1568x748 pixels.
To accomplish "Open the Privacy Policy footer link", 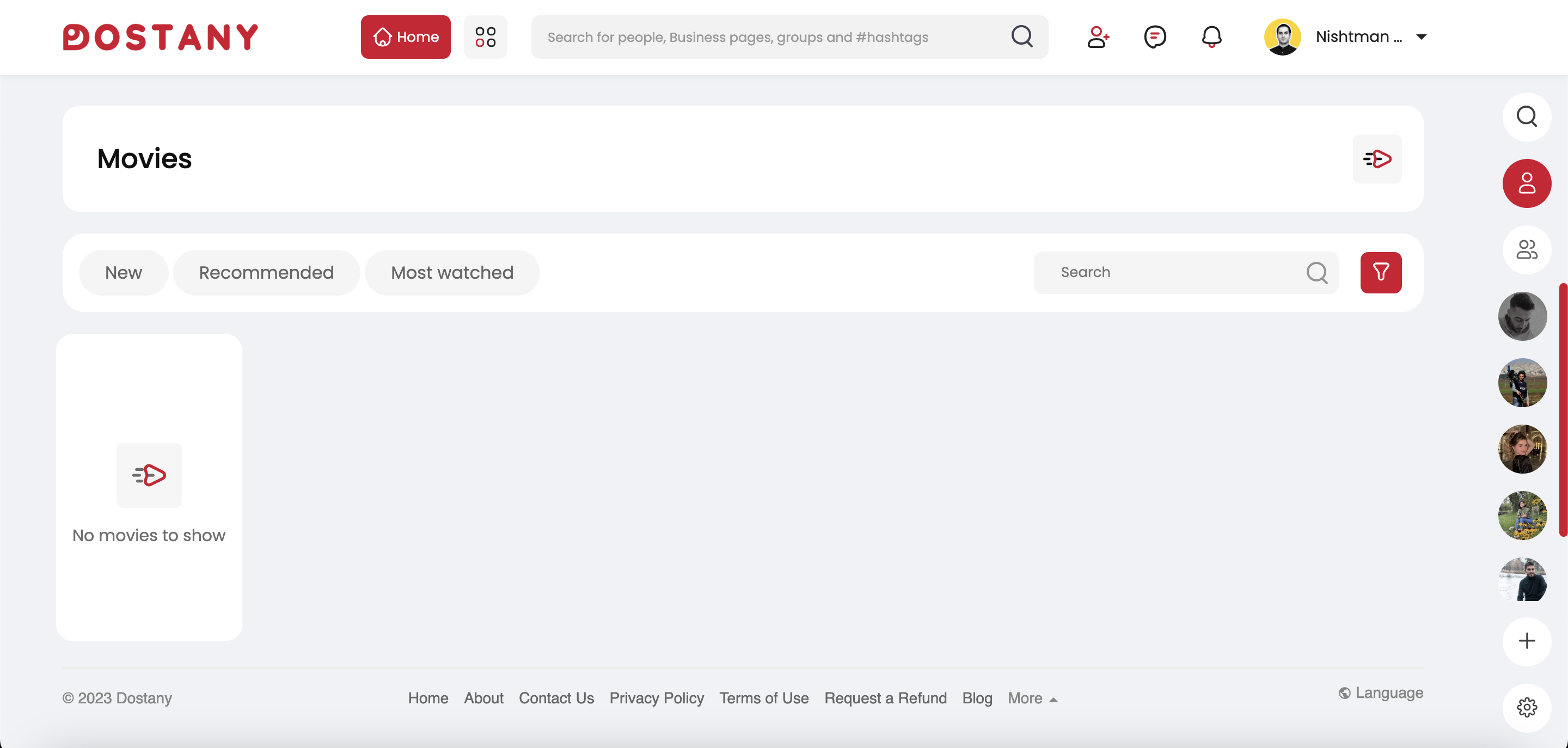I will tap(656, 698).
